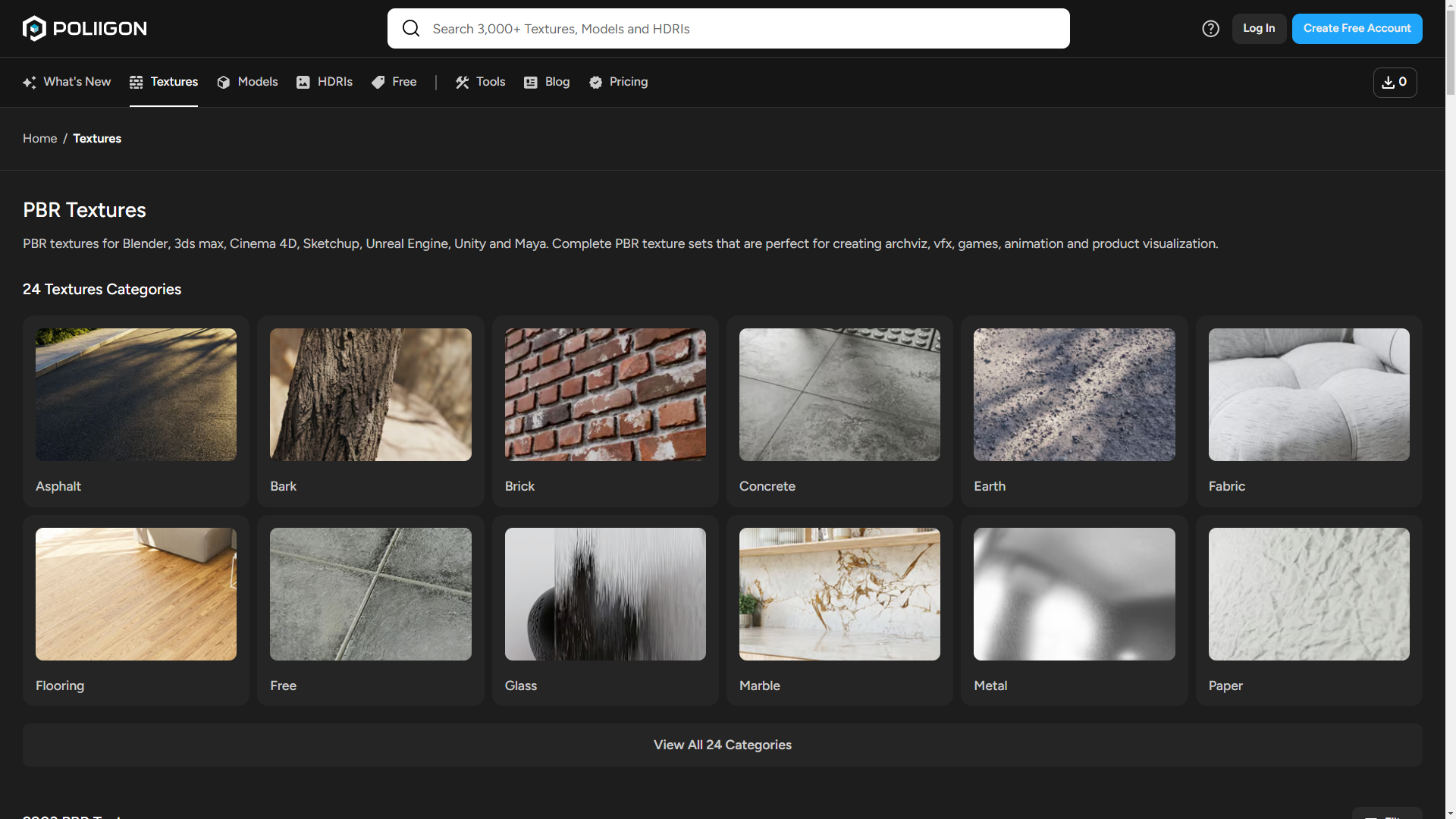Open the Flooring category thumbnail
The image size is (1456, 819).
pyautogui.click(x=136, y=594)
